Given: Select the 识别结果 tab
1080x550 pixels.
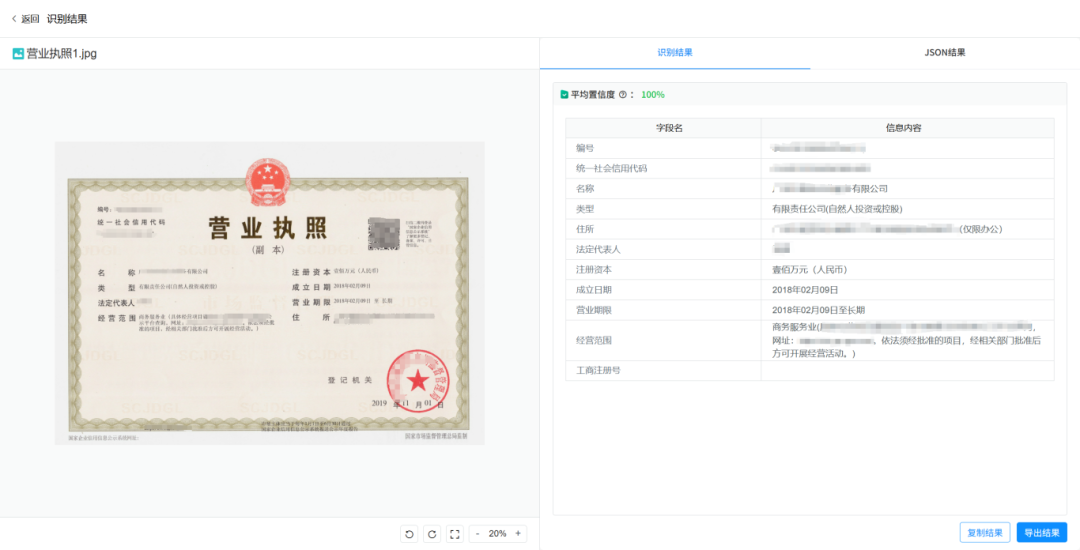Looking at the screenshot, I should tap(675, 53).
